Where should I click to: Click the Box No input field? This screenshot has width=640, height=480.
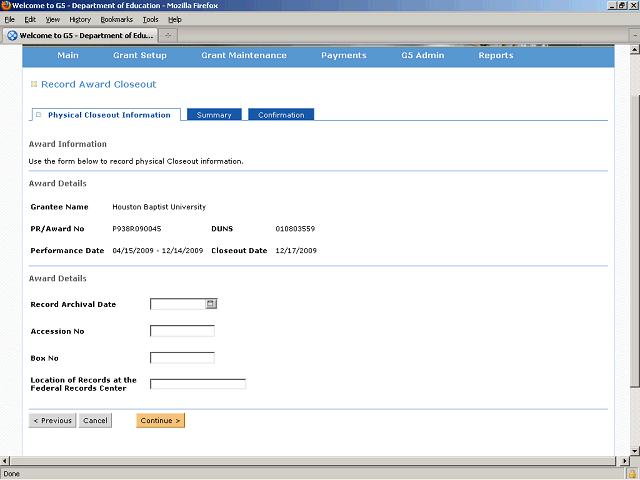click(182, 358)
